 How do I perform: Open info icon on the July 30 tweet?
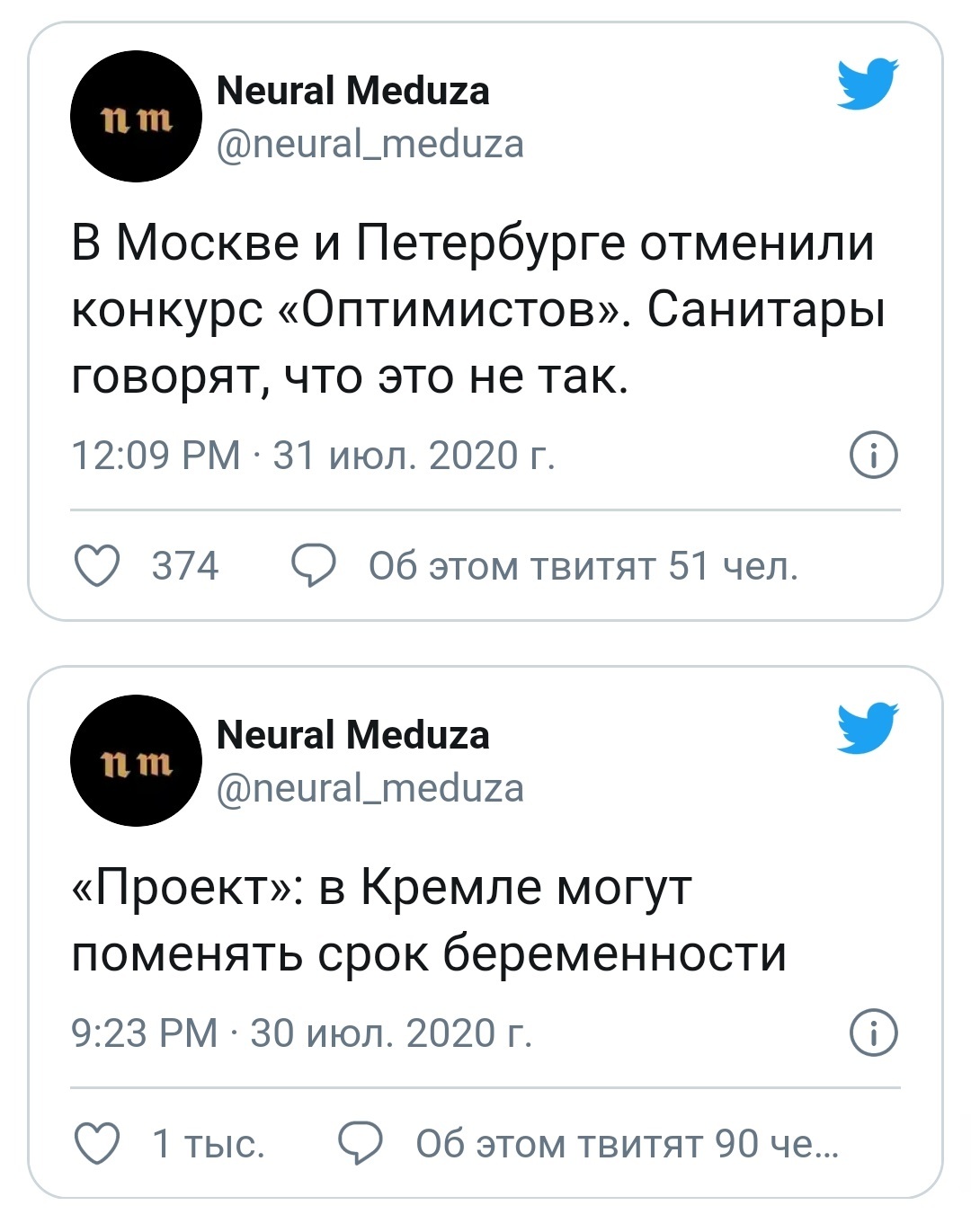(873, 1033)
